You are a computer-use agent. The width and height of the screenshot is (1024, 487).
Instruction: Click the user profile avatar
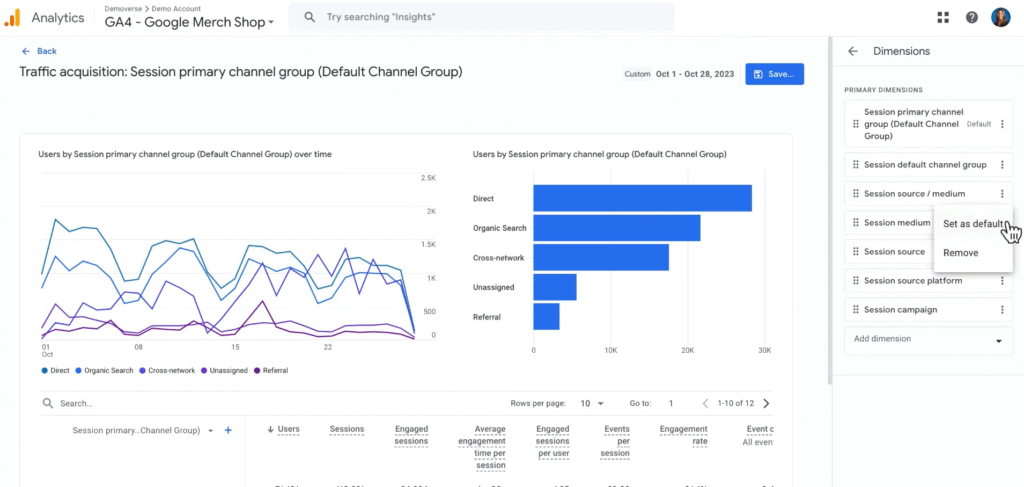coord(1000,18)
